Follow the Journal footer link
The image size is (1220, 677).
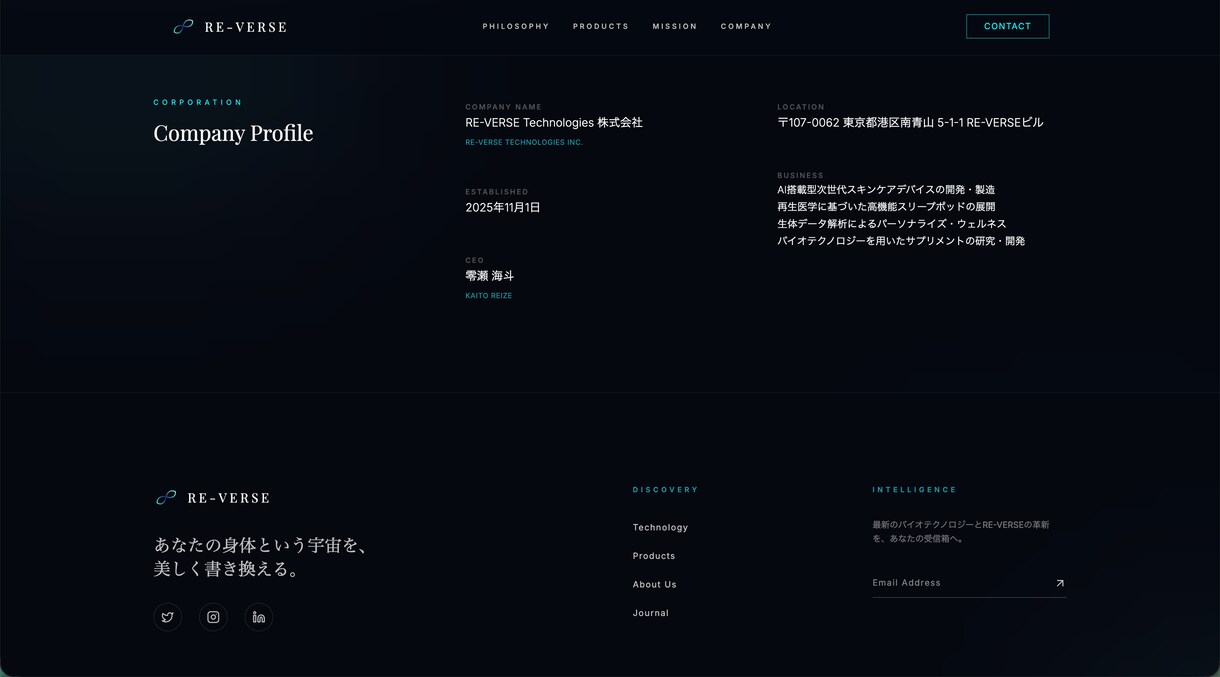pyautogui.click(x=651, y=613)
